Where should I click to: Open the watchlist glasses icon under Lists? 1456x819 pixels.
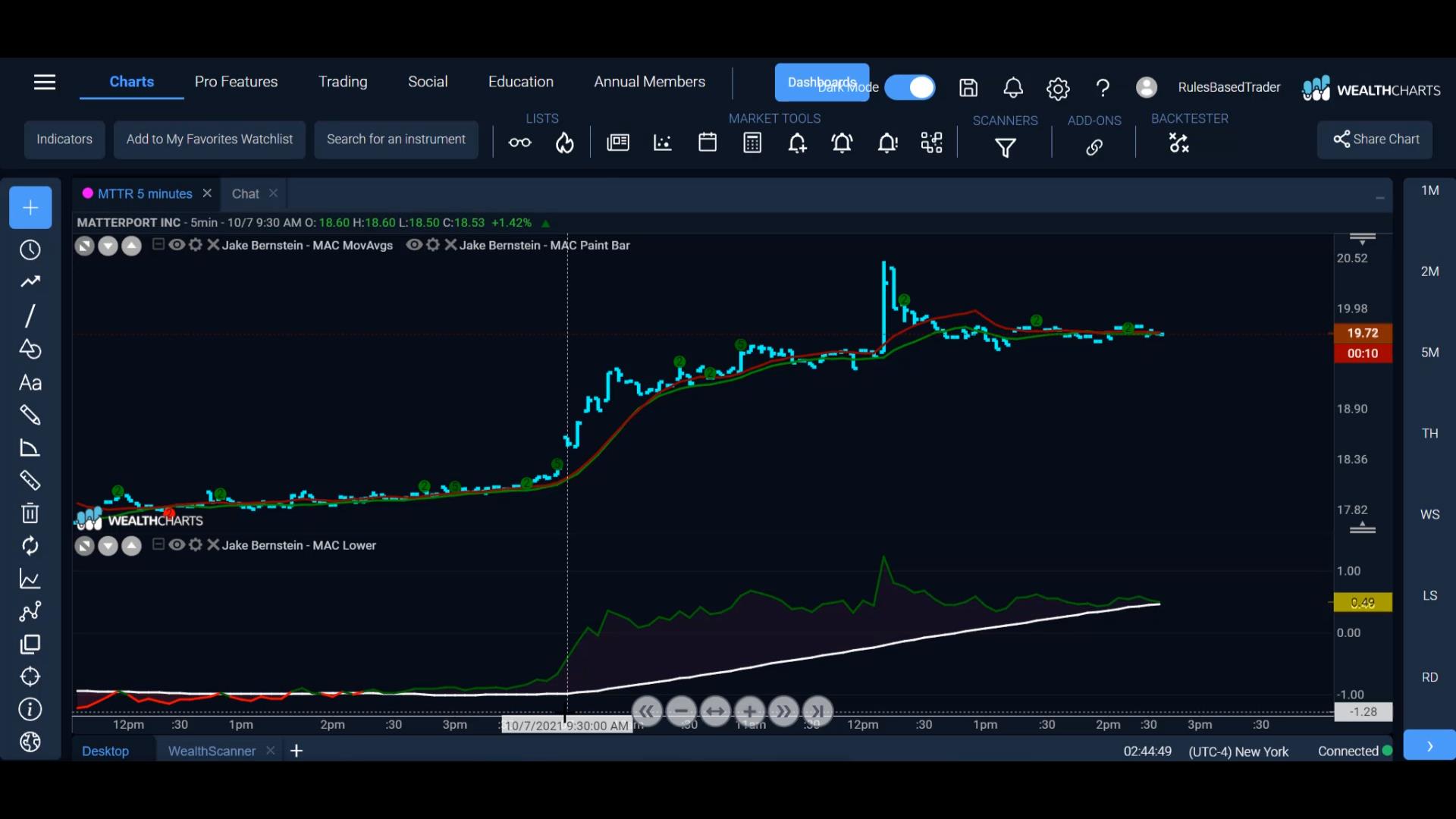point(519,143)
